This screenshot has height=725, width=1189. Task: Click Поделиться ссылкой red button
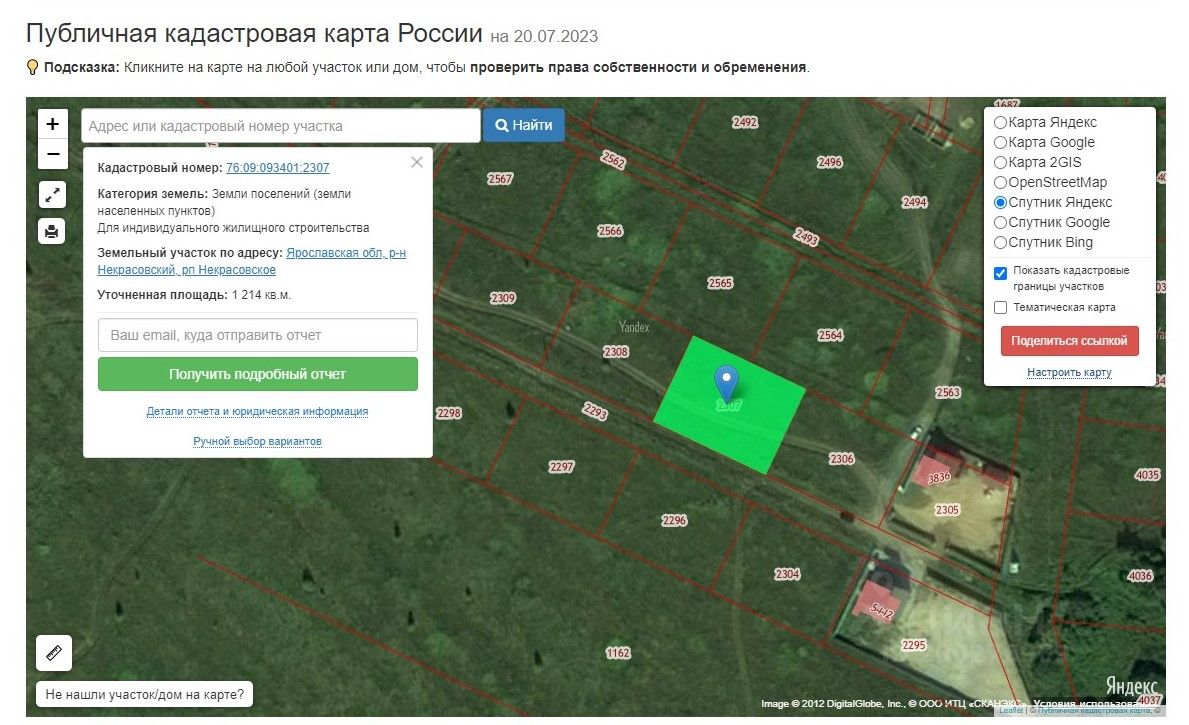click(1069, 341)
